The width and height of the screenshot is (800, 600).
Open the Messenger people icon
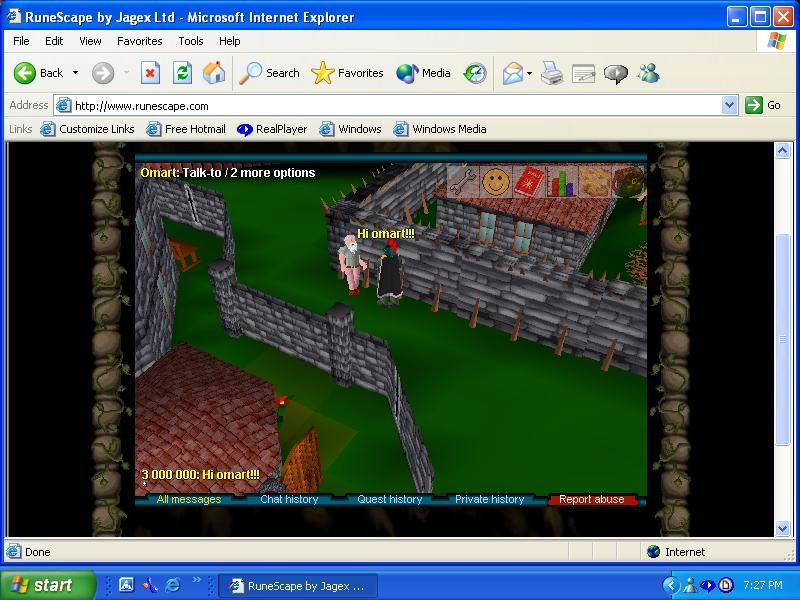point(648,73)
